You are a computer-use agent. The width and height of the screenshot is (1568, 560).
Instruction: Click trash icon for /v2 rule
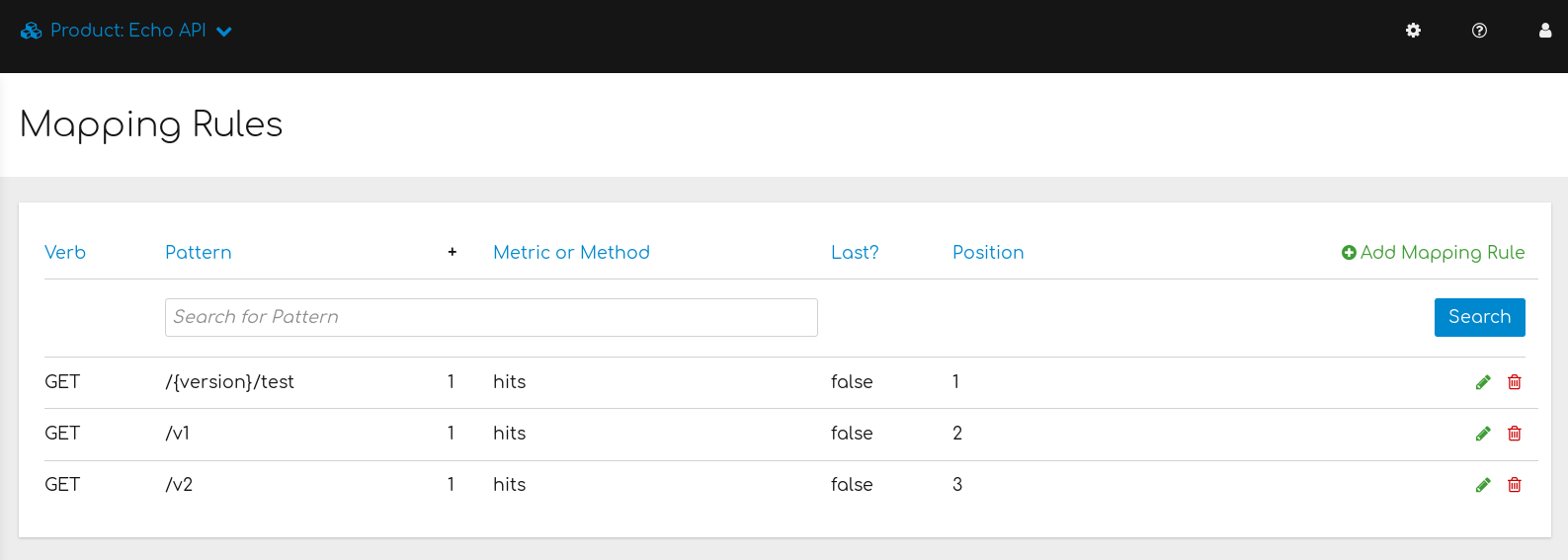pos(1515,485)
